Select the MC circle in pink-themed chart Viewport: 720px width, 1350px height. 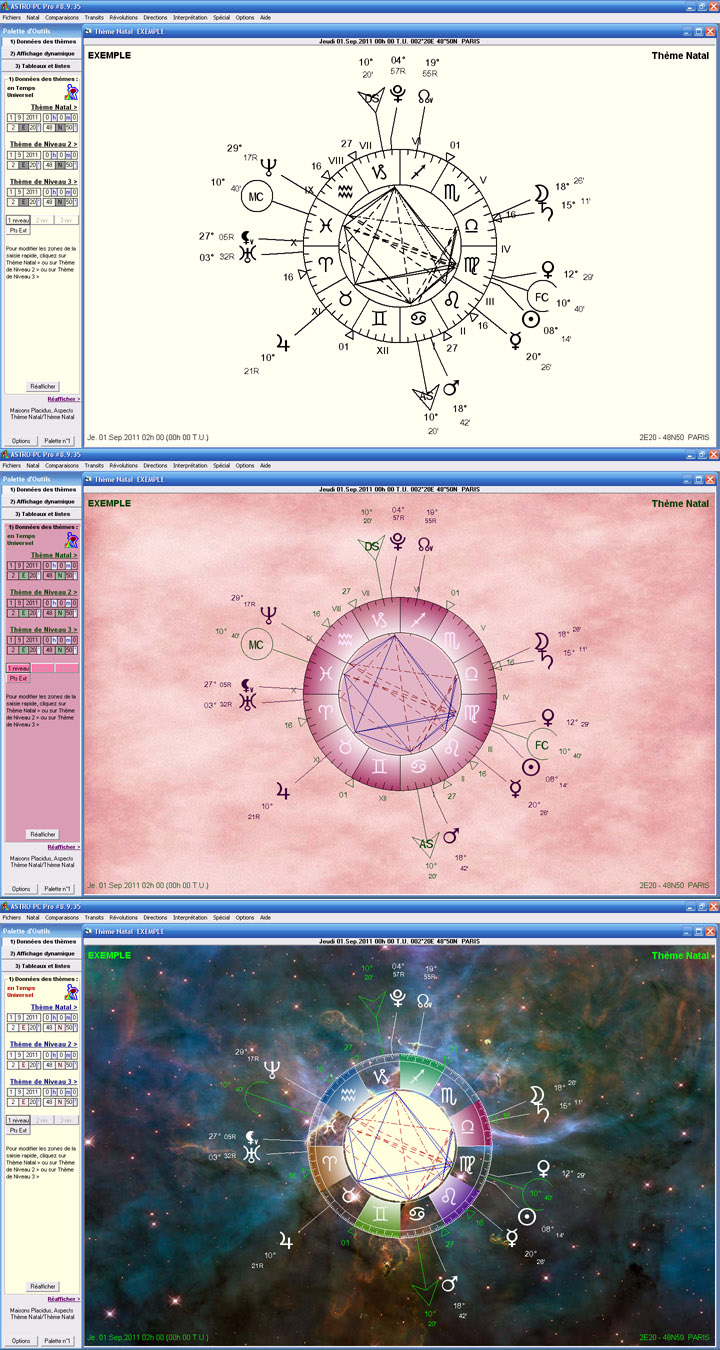point(256,645)
